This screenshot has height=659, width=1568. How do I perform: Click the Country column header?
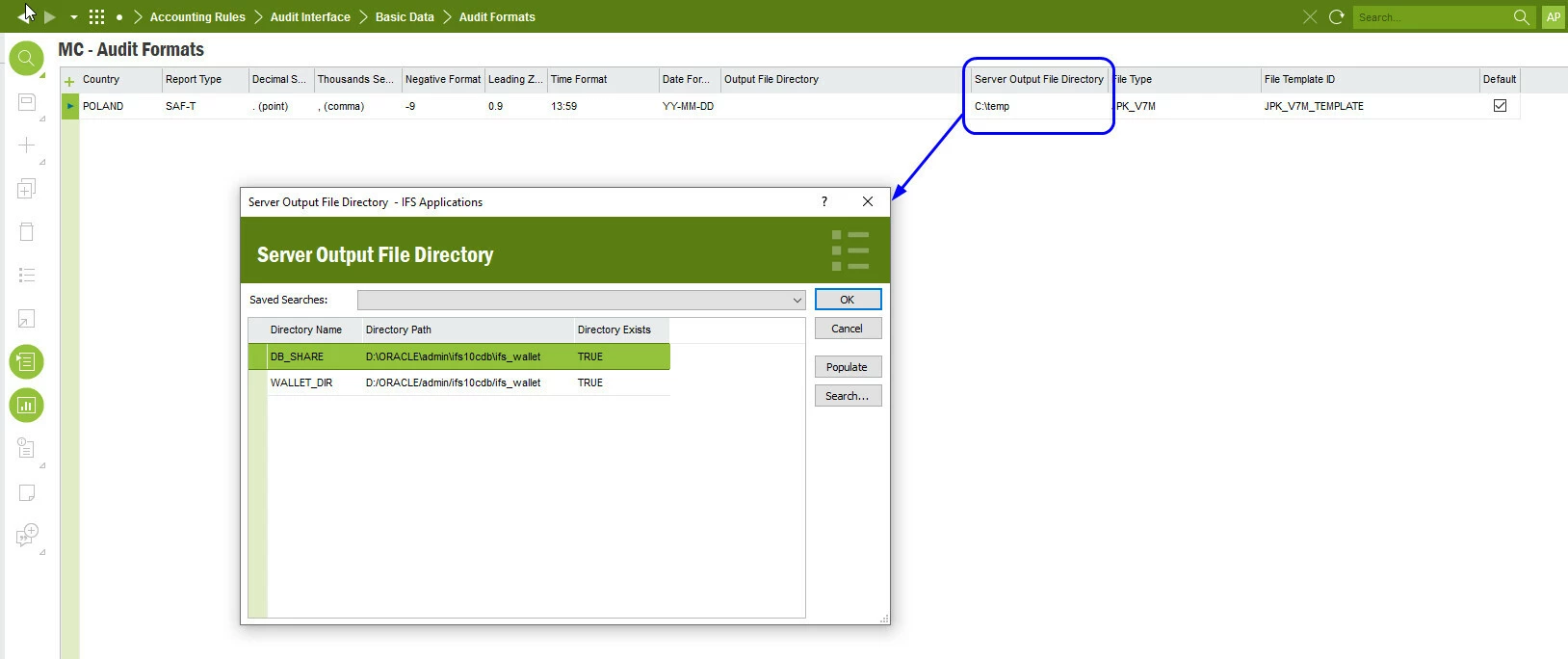click(120, 79)
